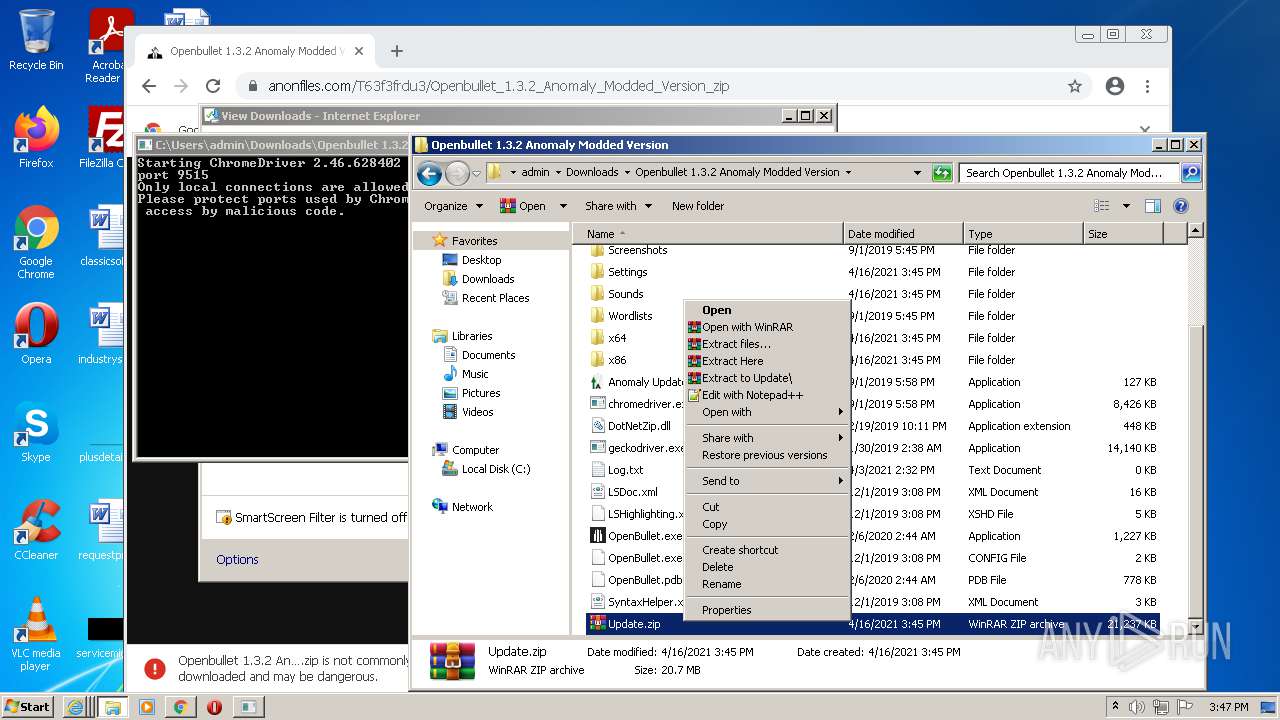Select Open in the context menu
This screenshot has width=1280, height=720.
pos(717,310)
